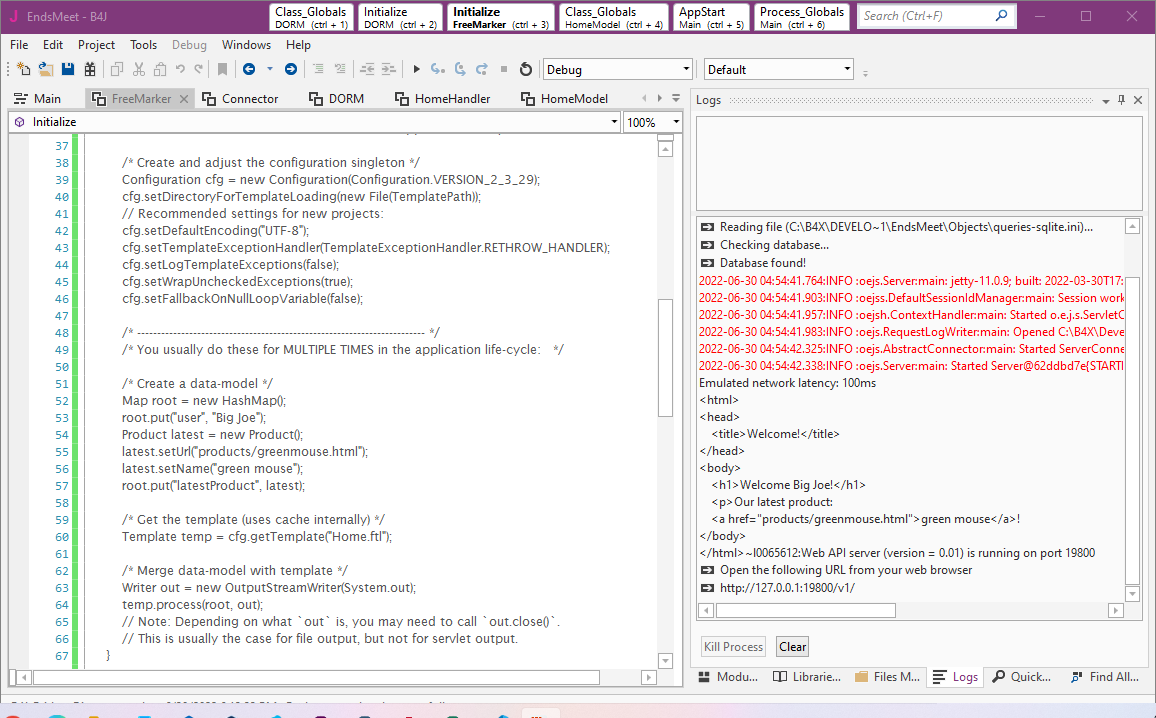Open the Tools menu
This screenshot has height=718, width=1156.
pos(144,45)
